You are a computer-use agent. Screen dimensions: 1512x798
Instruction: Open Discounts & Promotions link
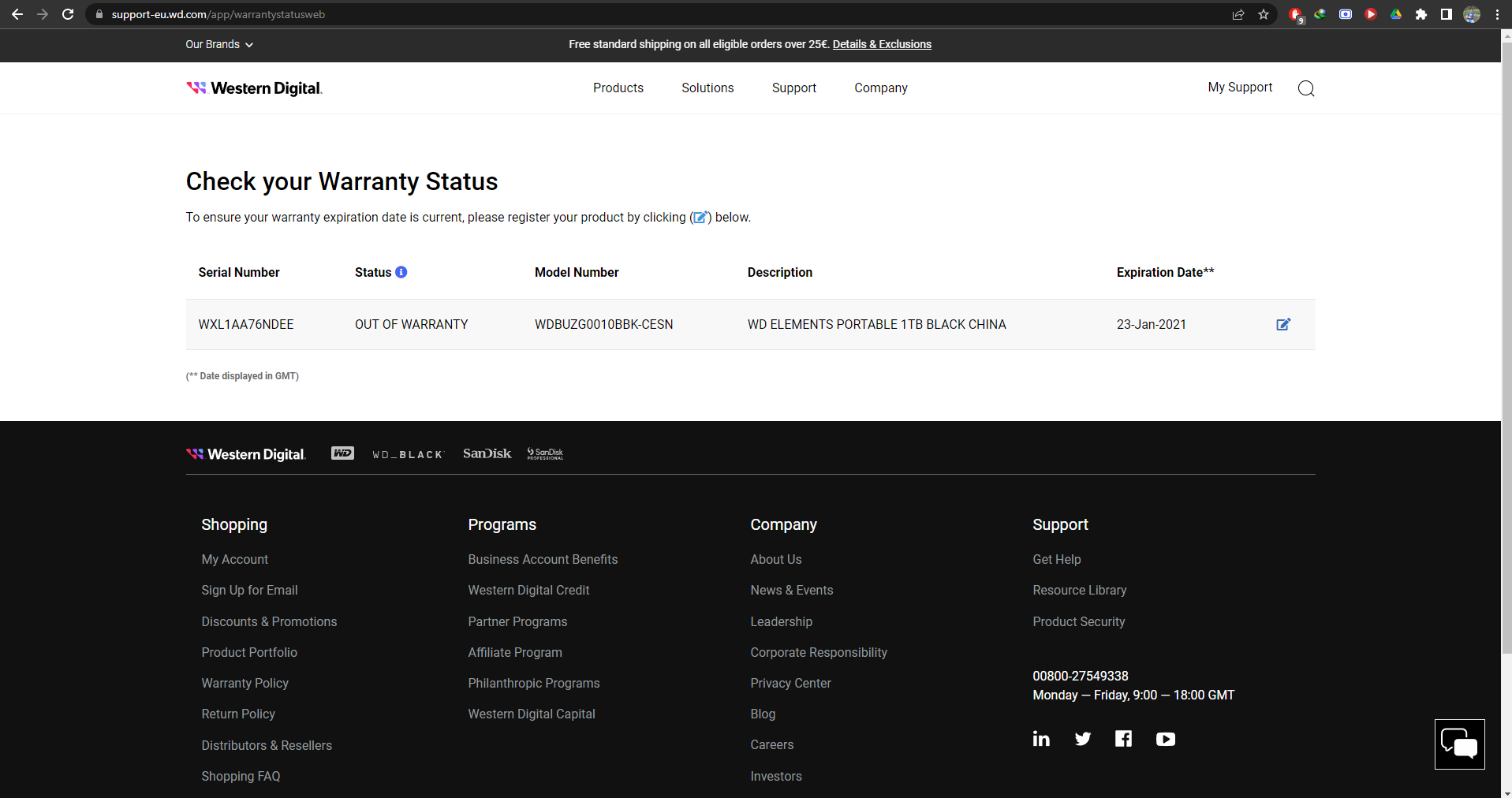(x=269, y=621)
